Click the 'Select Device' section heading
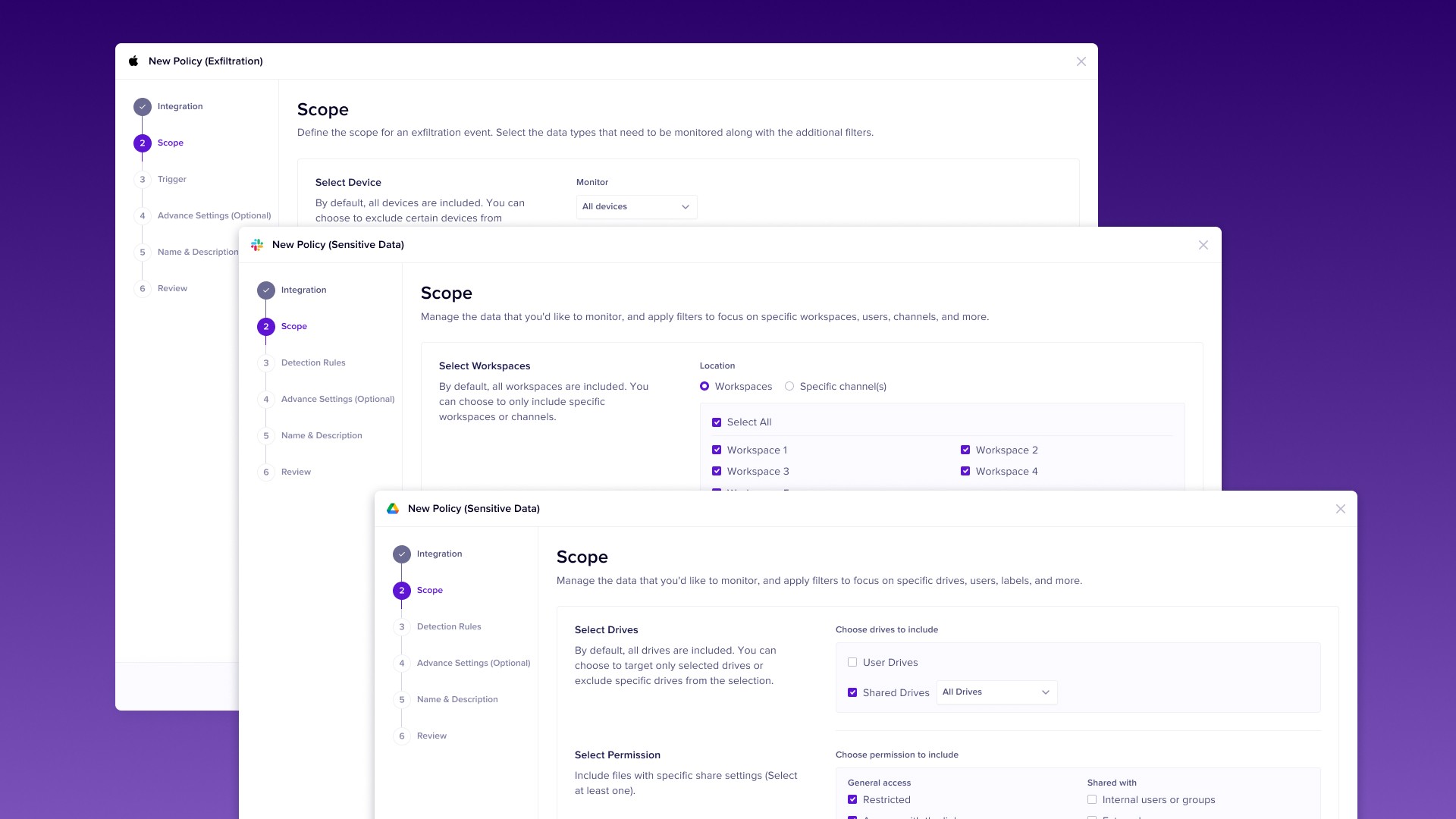 click(348, 183)
